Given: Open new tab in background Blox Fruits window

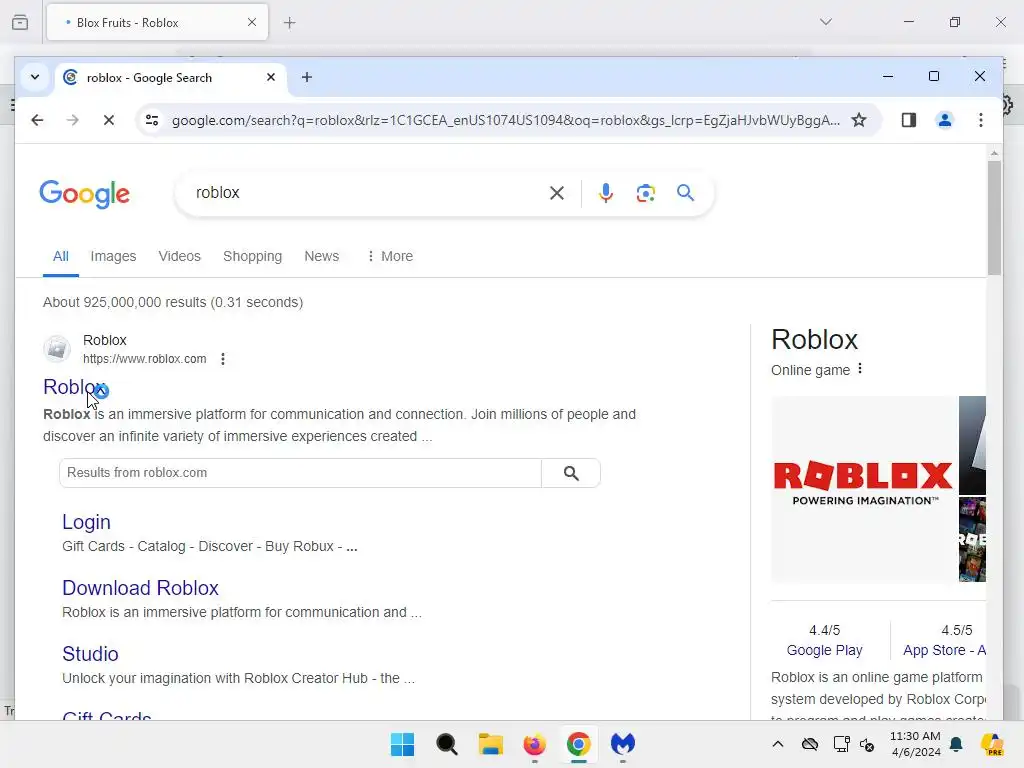Looking at the screenshot, I should tap(289, 23).
